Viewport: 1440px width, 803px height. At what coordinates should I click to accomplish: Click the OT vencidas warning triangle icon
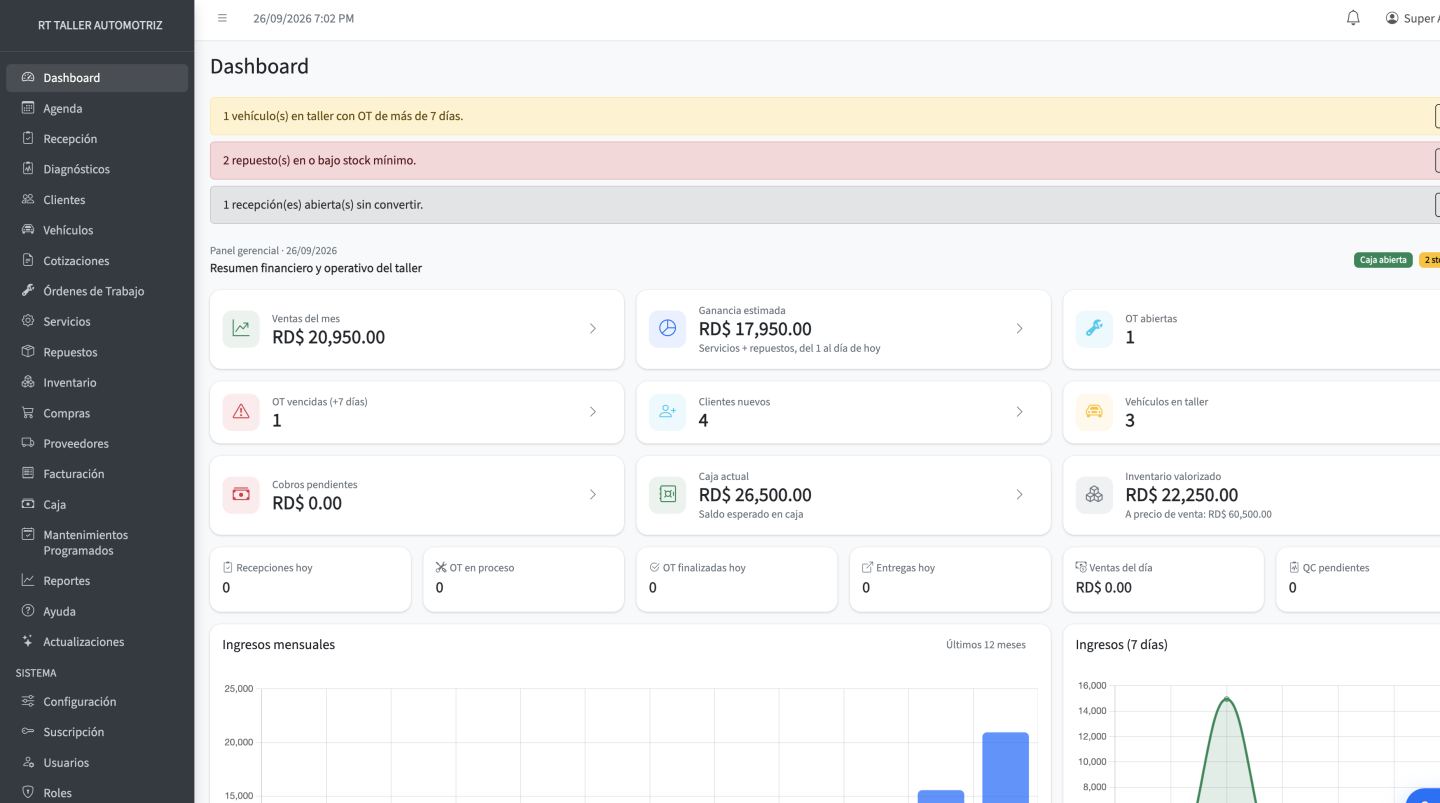click(241, 412)
